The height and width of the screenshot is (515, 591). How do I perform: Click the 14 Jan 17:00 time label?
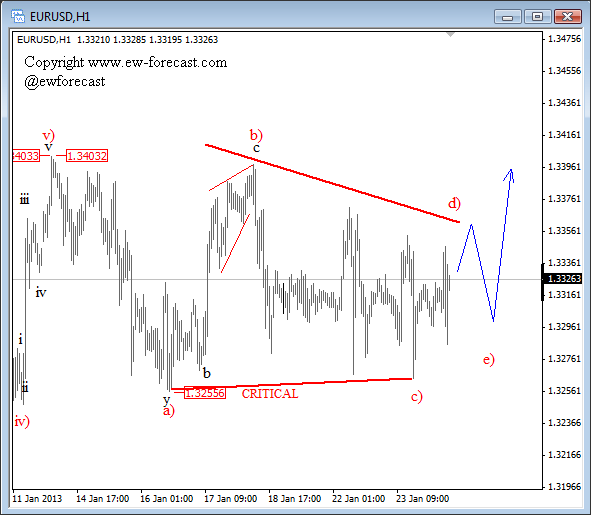click(x=103, y=499)
